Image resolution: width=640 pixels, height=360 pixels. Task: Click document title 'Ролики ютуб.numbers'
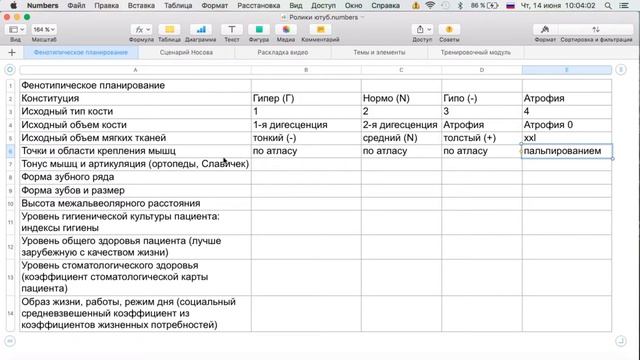323,17
